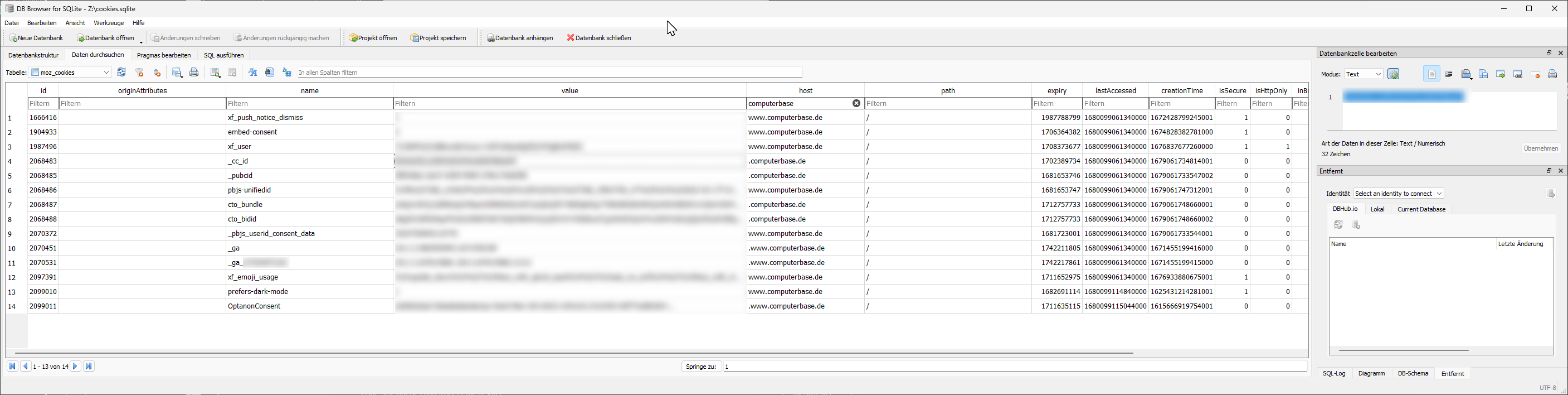Click Datenbank öffnen button
Viewport: 1568px width, 395px height.
coord(105,38)
